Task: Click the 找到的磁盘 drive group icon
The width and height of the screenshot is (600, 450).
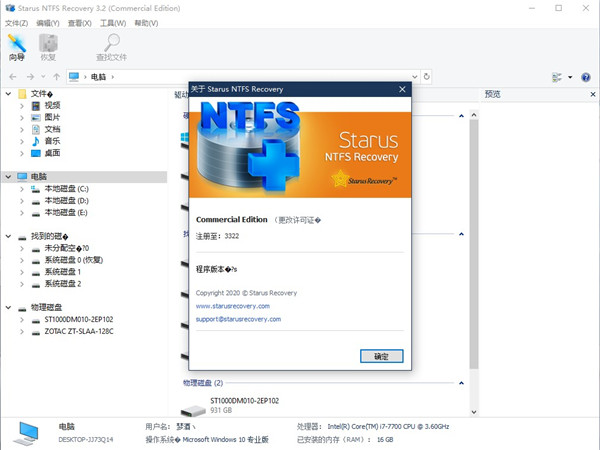Action: pyautogui.click(x=22, y=237)
